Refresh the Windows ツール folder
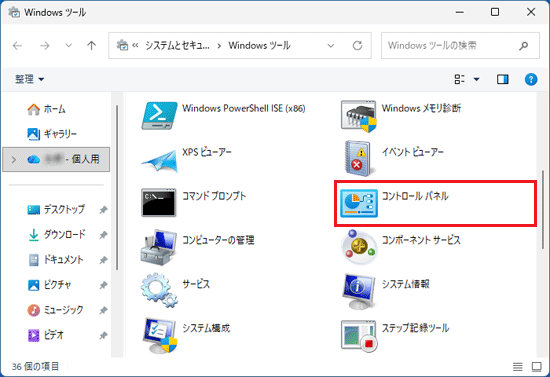550x377 pixels. point(357,46)
